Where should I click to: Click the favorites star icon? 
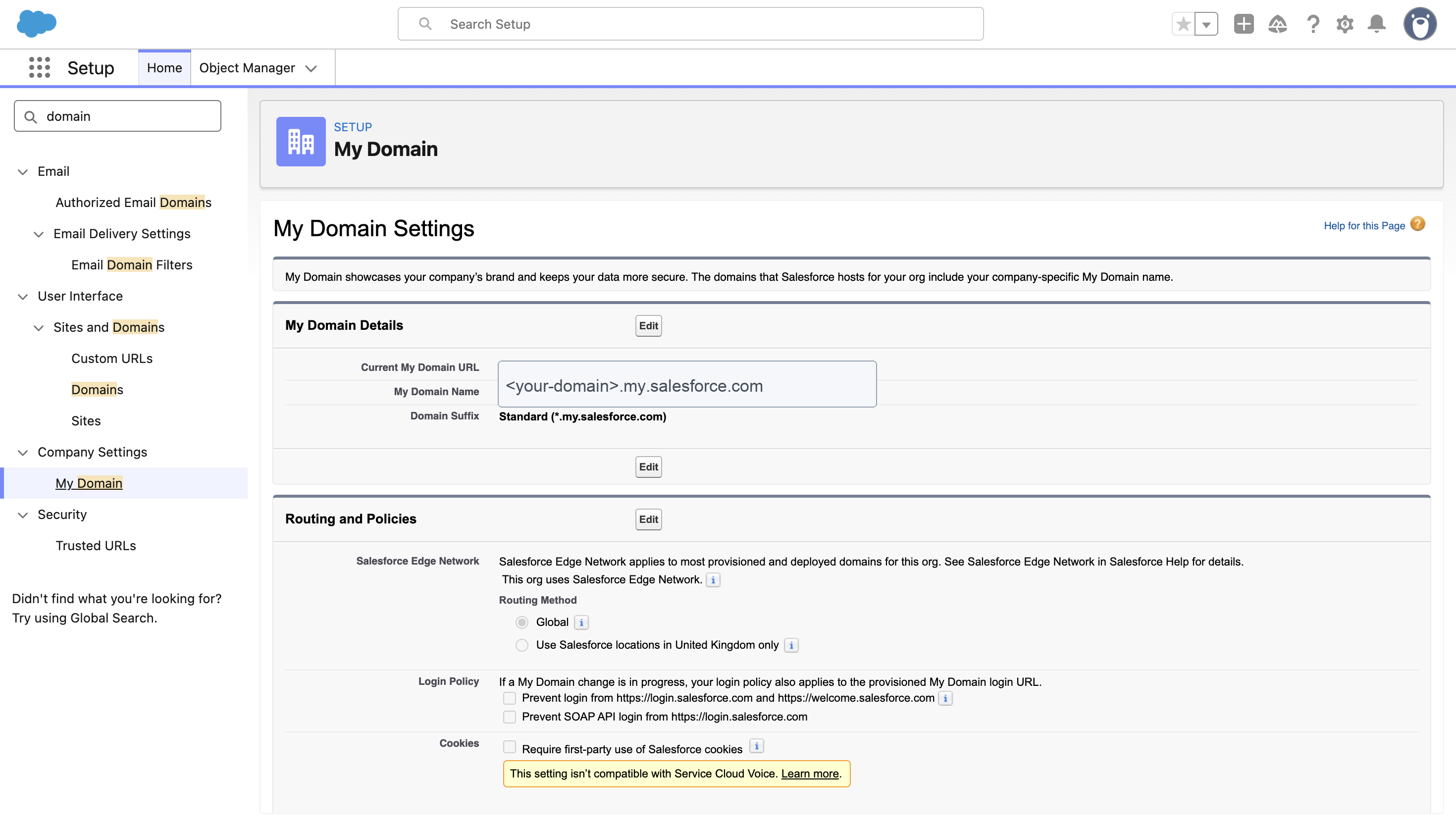[x=1183, y=24]
